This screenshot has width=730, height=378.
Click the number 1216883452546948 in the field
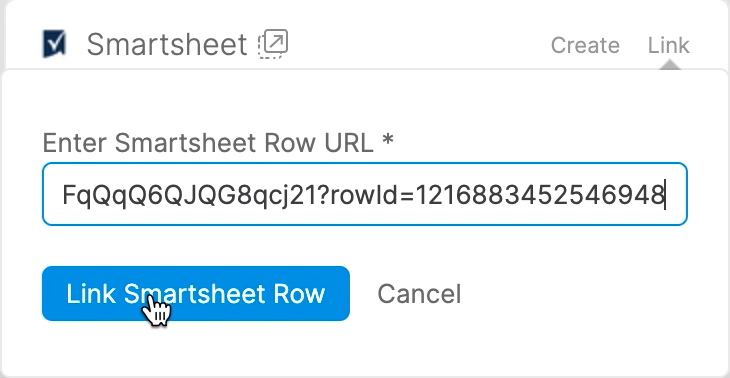[x=539, y=195]
